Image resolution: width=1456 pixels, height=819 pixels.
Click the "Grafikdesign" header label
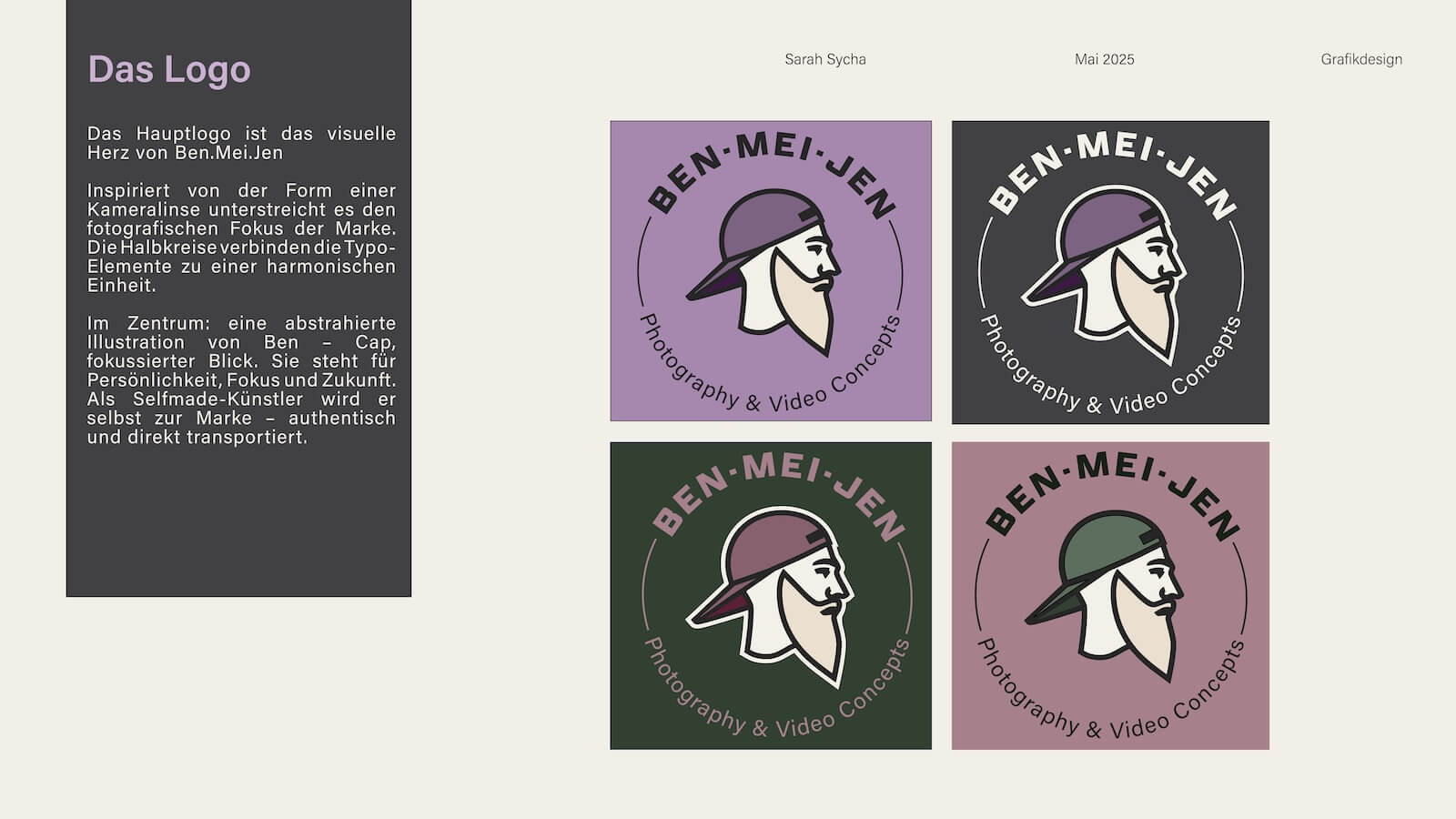click(1360, 60)
